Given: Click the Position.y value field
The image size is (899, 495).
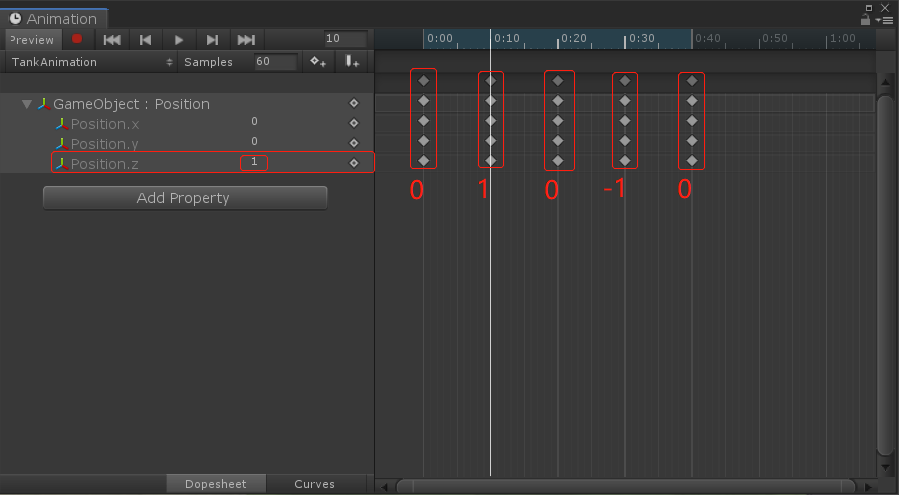Looking at the screenshot, I should [255, 142].
